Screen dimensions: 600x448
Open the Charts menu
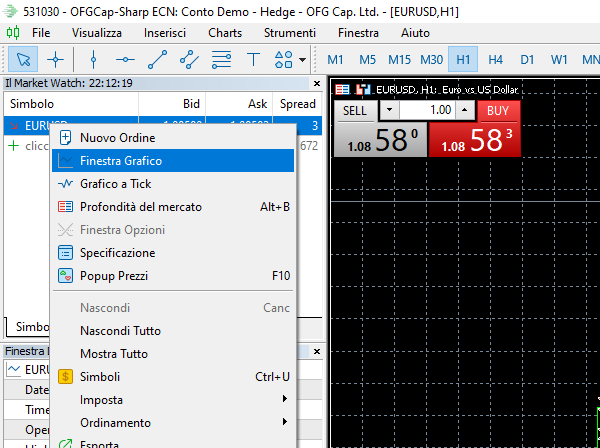pyautogui.click(x=225, y=33)
